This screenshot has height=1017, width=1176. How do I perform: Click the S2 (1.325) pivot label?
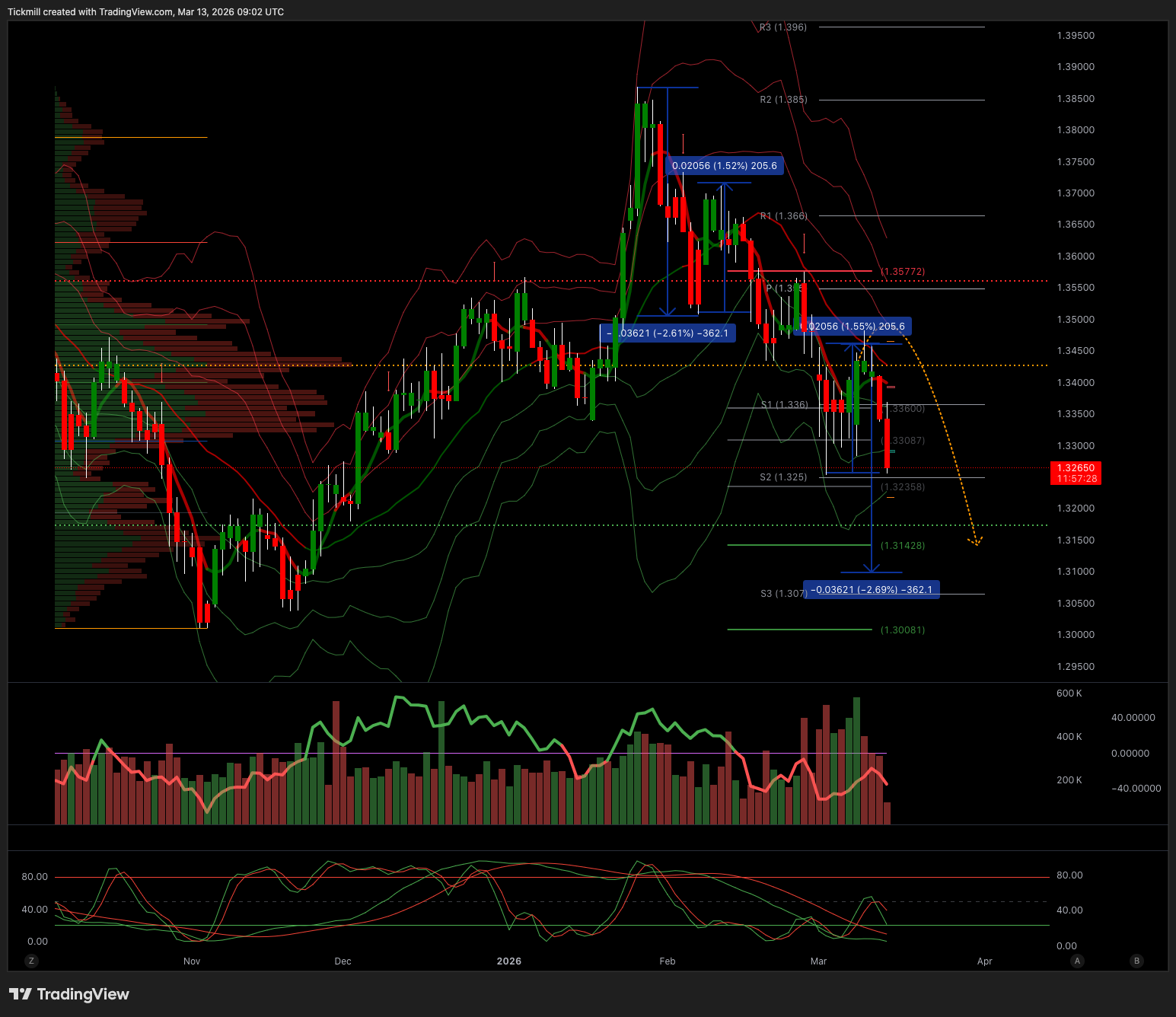pyautogui.click(x=782, y=477)
